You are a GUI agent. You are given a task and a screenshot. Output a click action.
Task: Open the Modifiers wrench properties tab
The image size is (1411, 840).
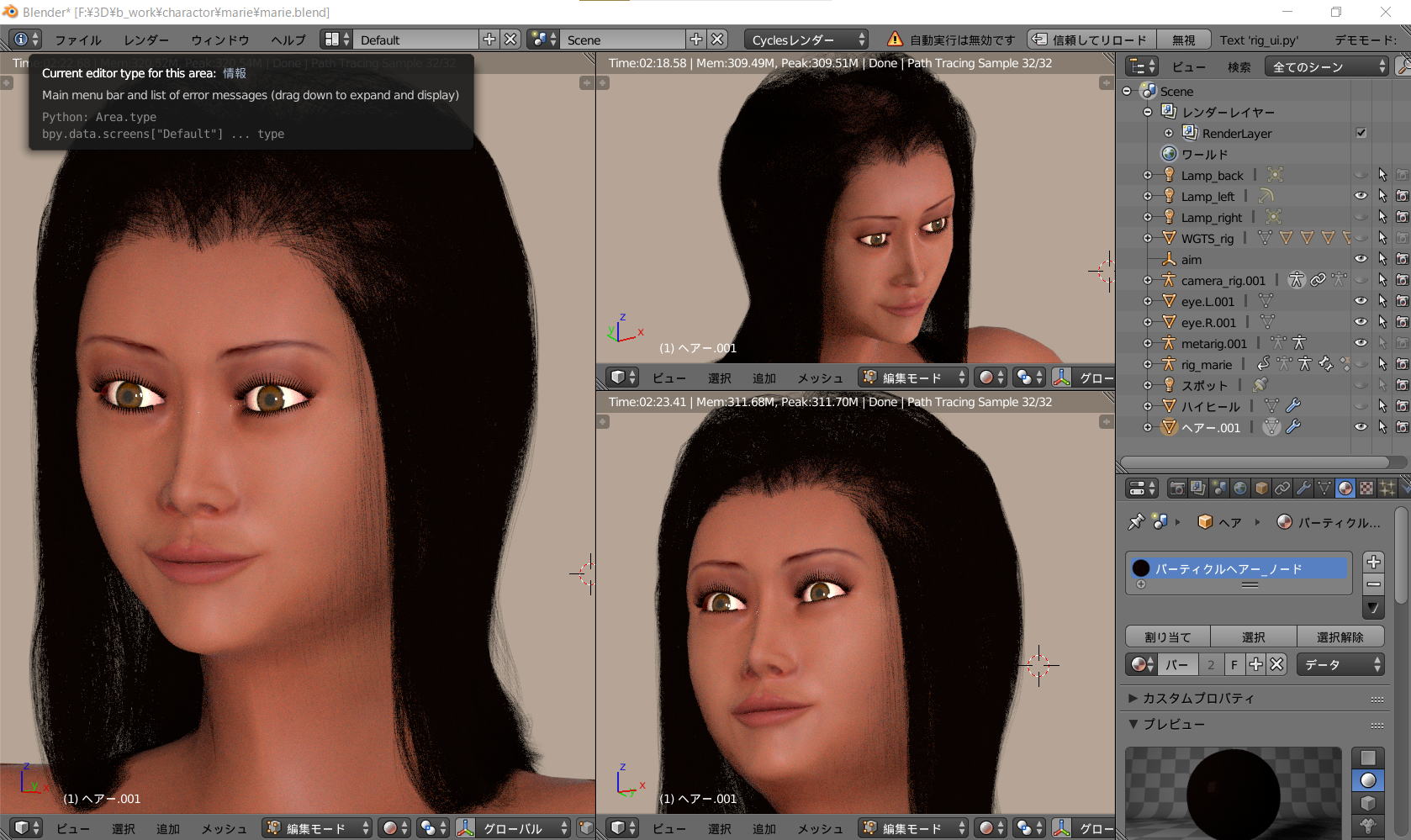(1303, 489)
